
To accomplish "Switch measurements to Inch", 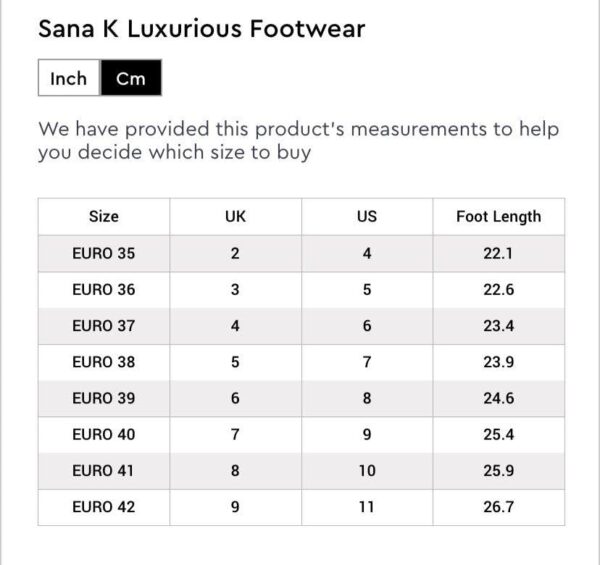I will pyautogui.click(x=69, y=79).
